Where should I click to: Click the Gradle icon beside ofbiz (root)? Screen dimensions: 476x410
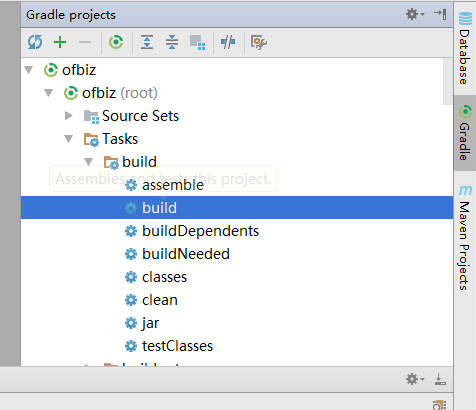(x=71, y=93)
